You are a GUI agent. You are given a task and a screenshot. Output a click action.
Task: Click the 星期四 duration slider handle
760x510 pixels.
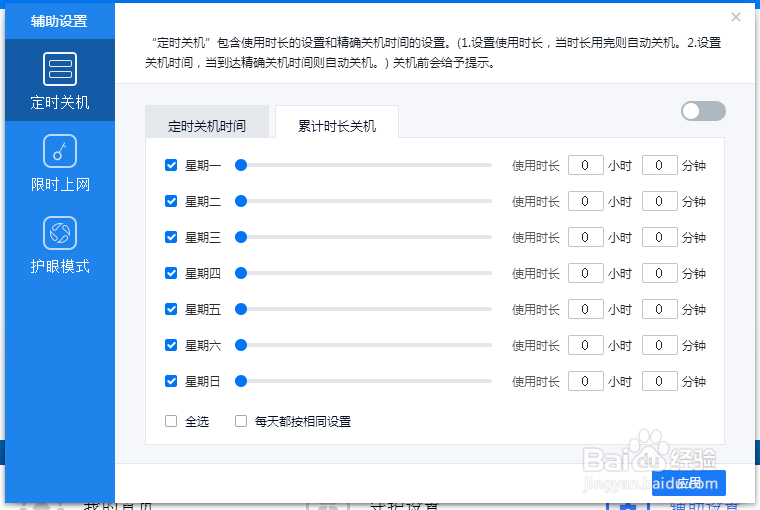241,273
